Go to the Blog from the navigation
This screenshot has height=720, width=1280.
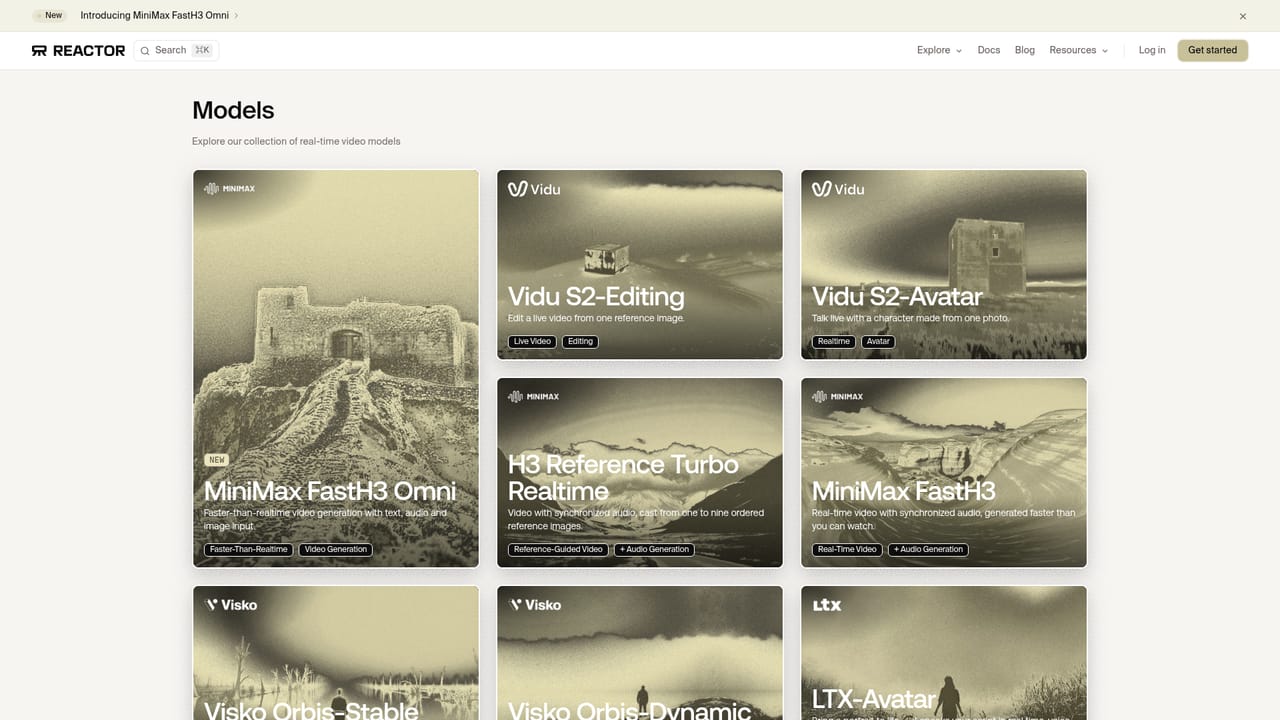click(1025, 50)
